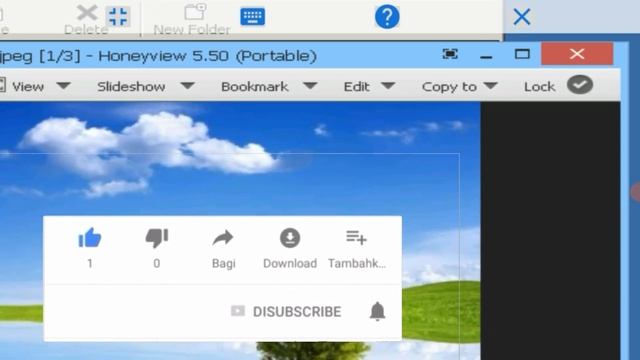This screenshot has height=360, width=640.
Task: Open the View menu in Honeyview
Action: point(28,87)
